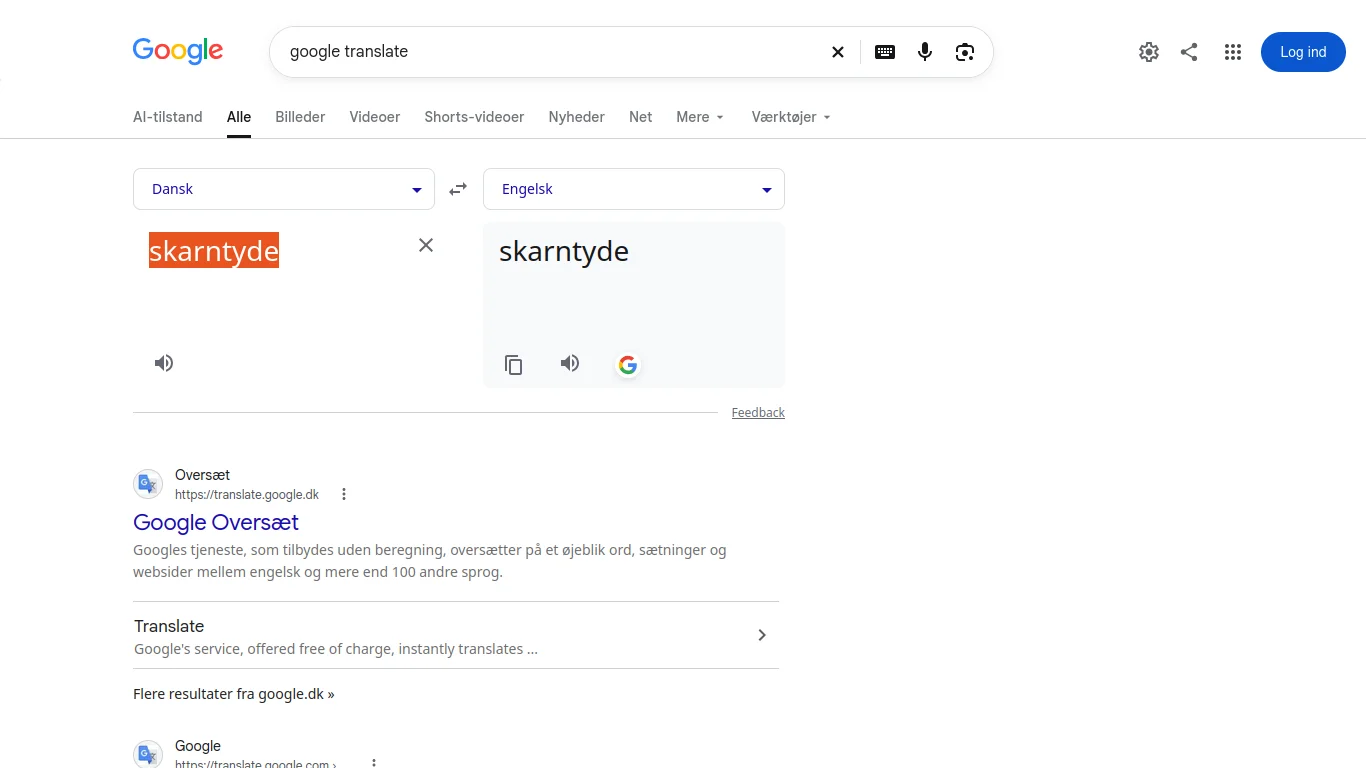
Task: Switch to Billeder tab
Action: (x=300, y=117)
